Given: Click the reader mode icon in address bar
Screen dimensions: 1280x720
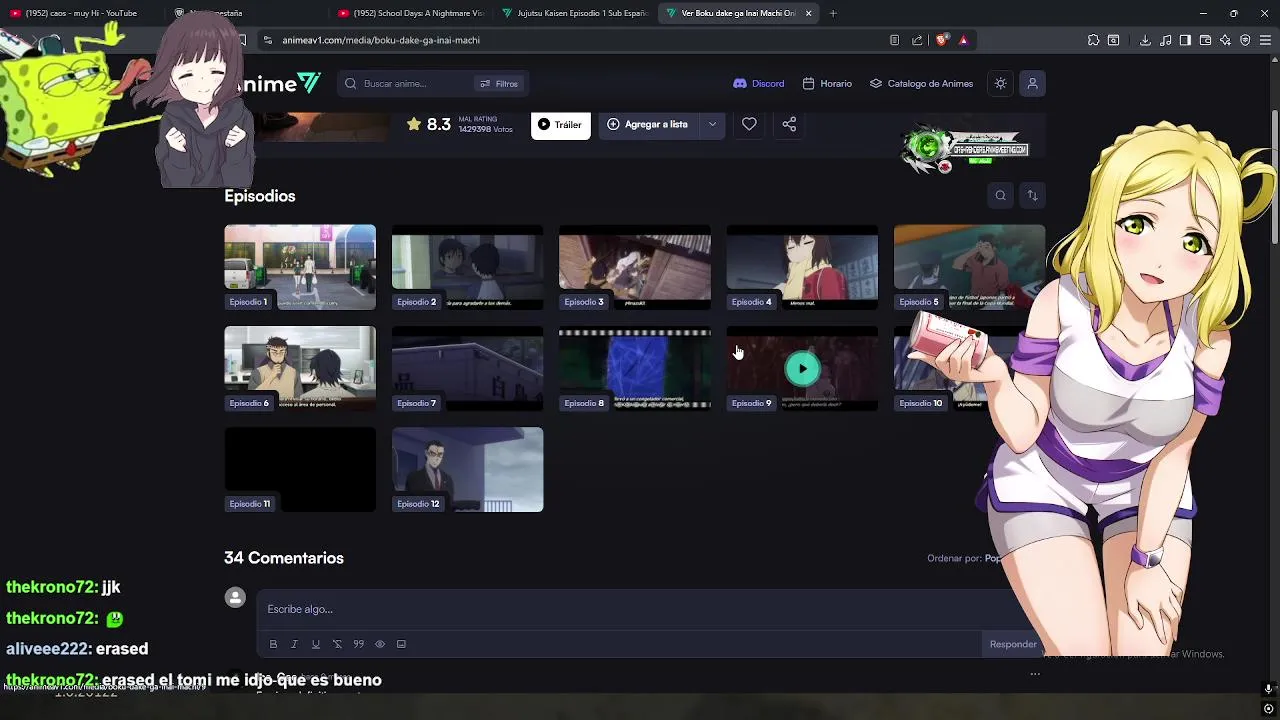Looking at the screenshot, I should 894,40.
